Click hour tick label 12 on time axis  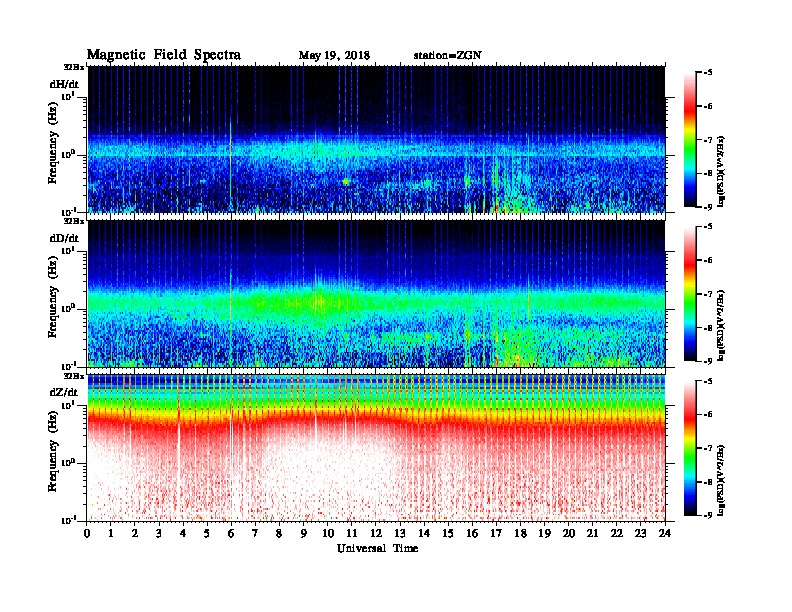376,534
